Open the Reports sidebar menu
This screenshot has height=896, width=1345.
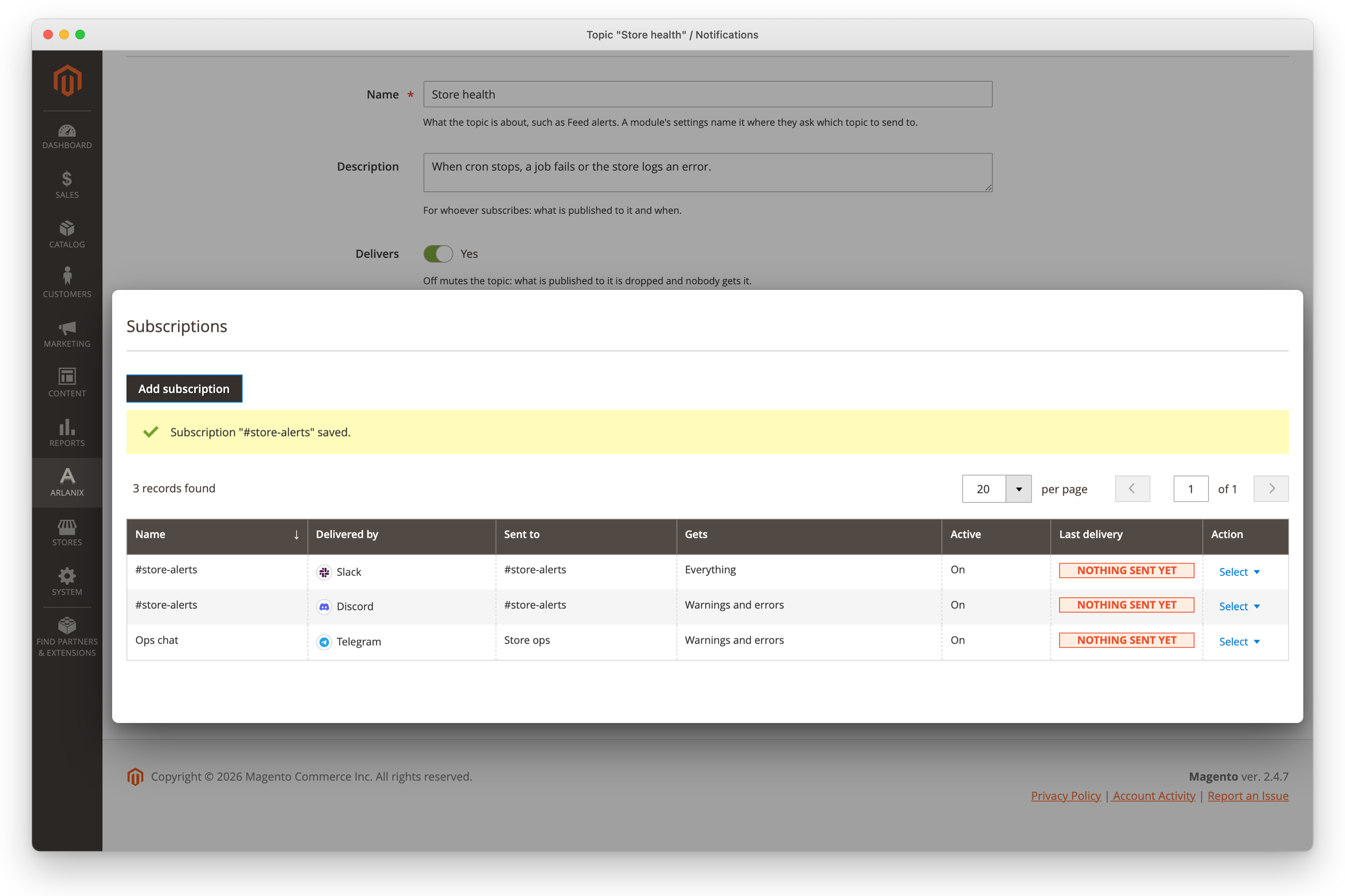[67, 433]
